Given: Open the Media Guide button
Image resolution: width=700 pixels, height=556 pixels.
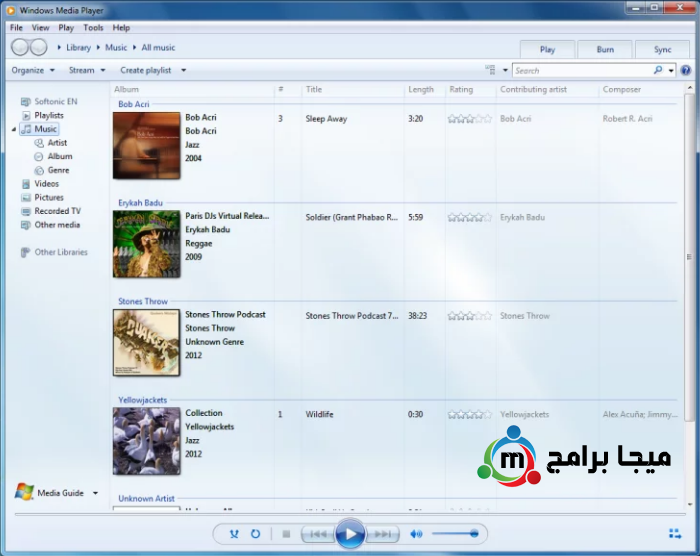Looking at the screenshot, I should 49,492.
